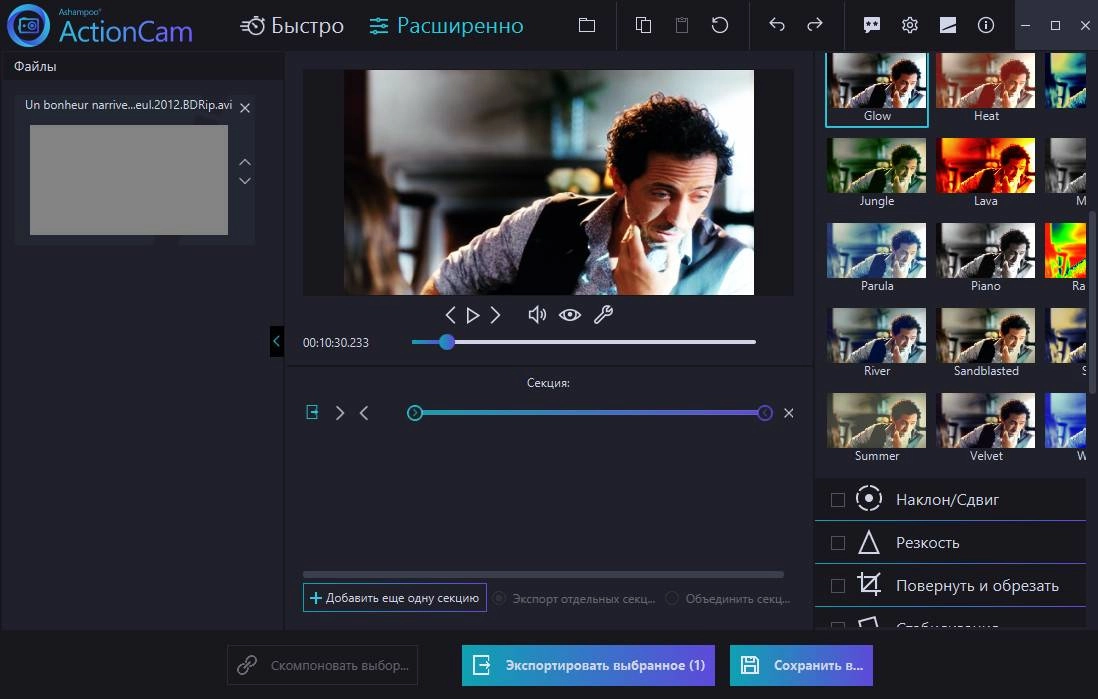The height and width of the screenshot is (699, 1098).
Task: Mute the preview volume
Action: (537, 315)
